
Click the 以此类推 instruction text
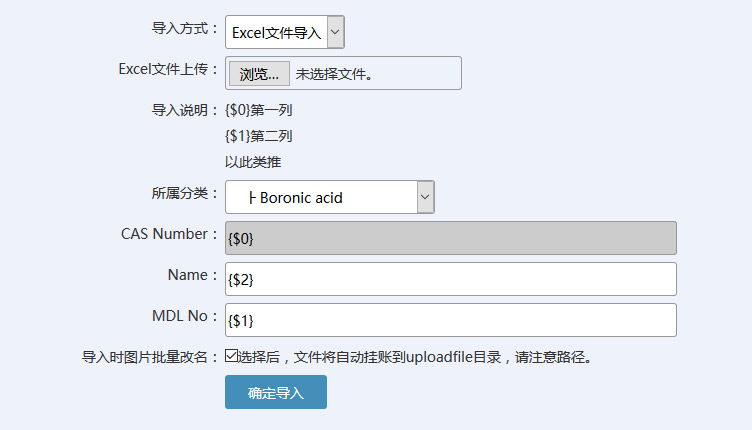[246, 161]
